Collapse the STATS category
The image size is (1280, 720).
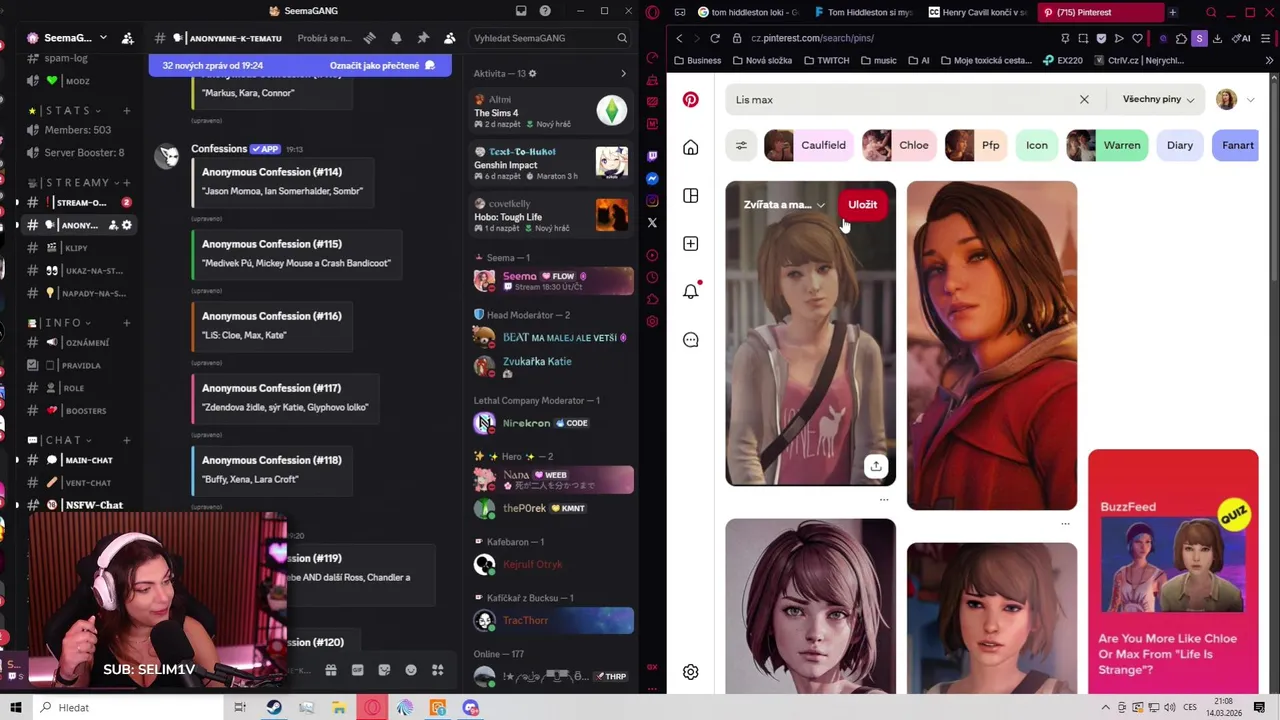[67, 110]
